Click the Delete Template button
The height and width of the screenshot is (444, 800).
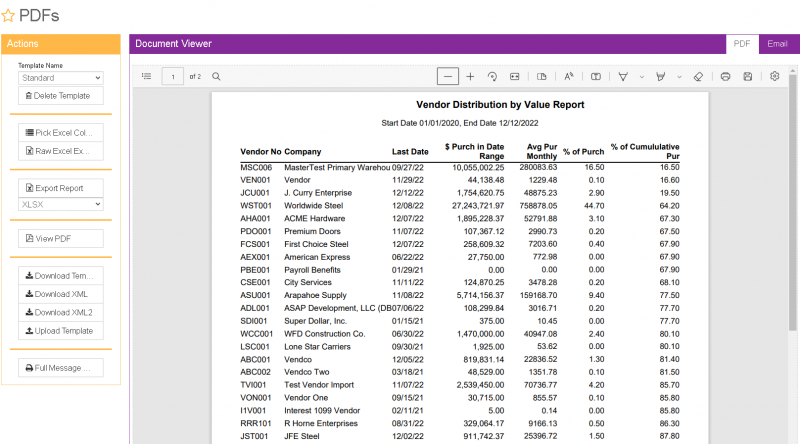click(x=61, y=96)
